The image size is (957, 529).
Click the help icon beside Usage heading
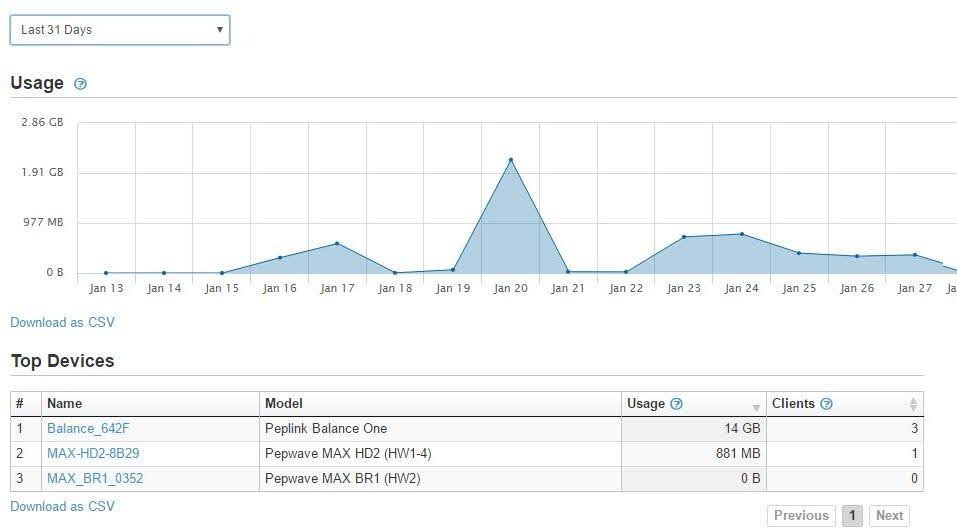81,84
